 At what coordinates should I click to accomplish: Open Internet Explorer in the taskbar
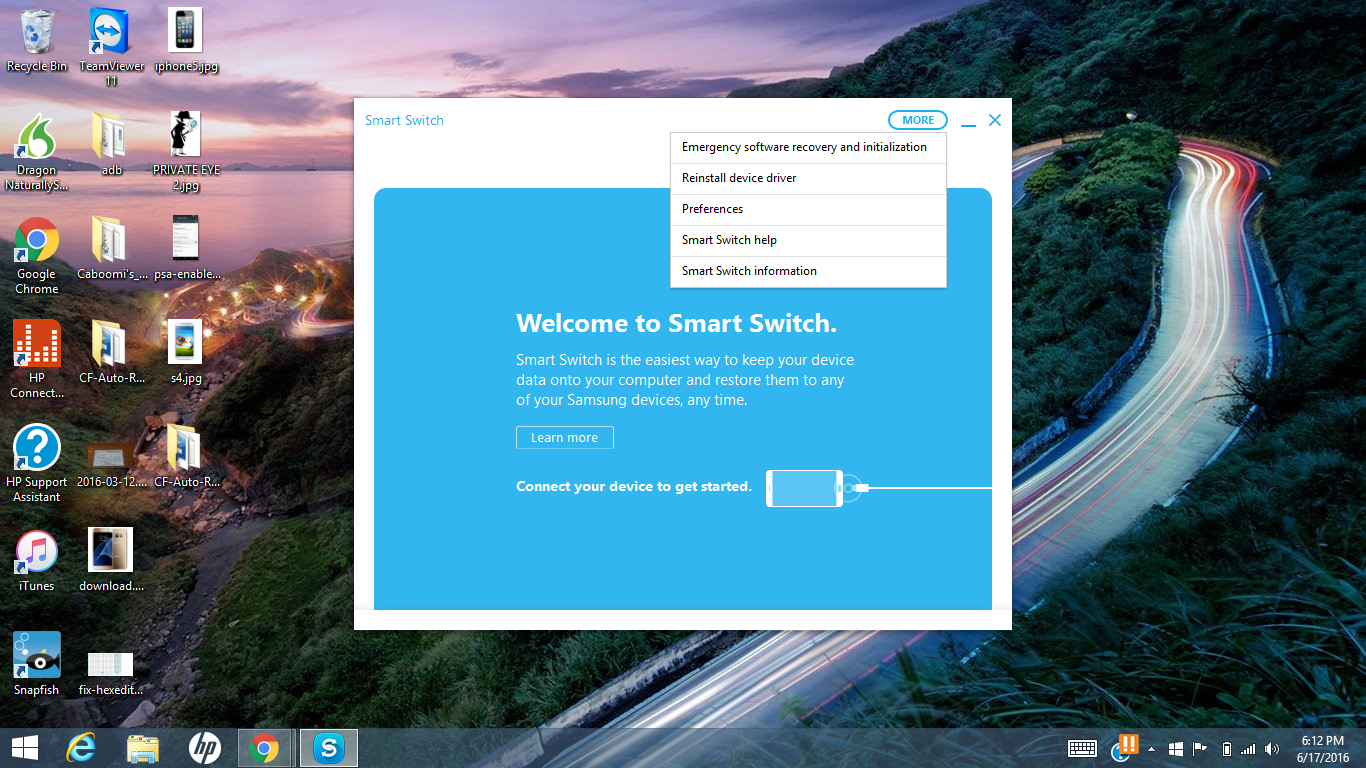81,748
